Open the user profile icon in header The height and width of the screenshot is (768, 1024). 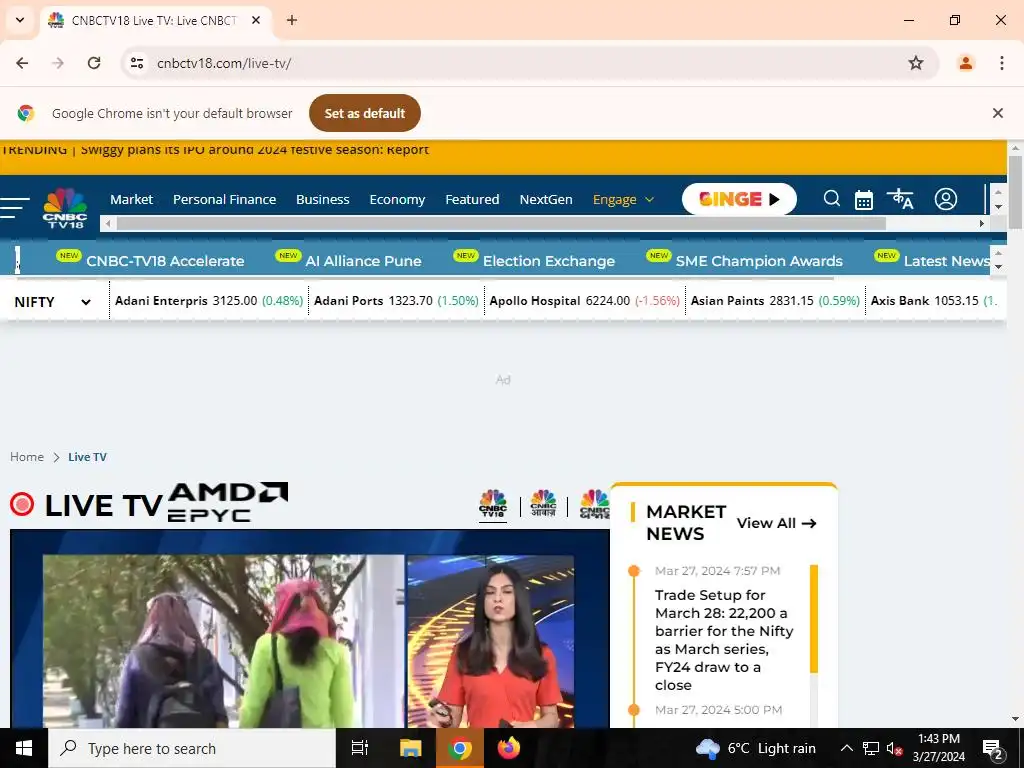coord(945,199)
